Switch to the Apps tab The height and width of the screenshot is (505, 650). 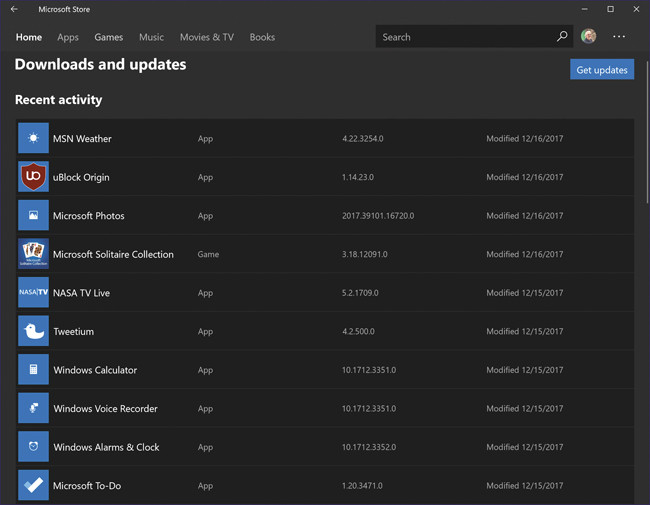point(68,37)
